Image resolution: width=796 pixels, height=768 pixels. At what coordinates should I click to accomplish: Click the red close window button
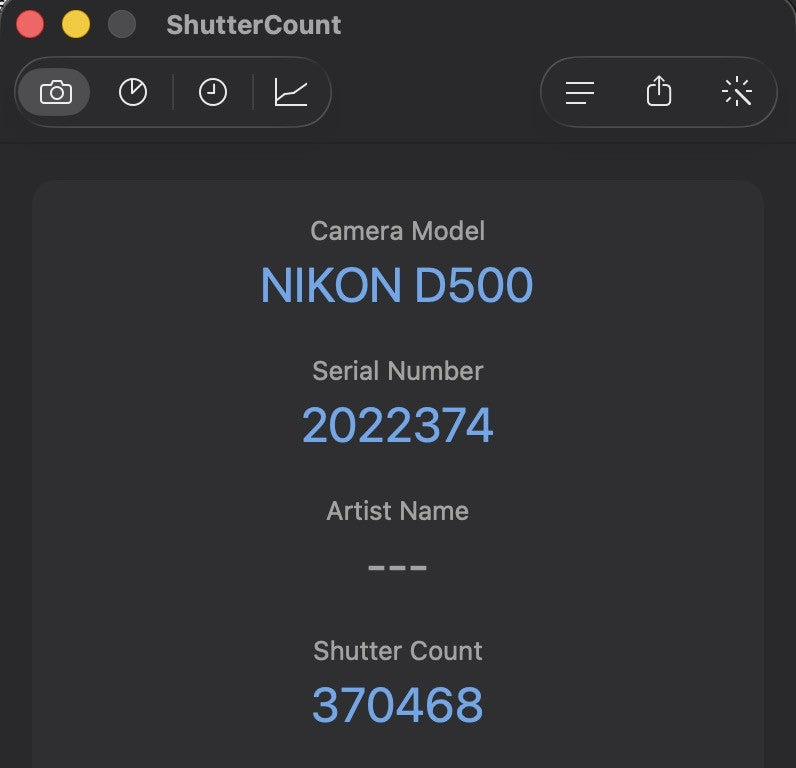click(x=30, y=24)
